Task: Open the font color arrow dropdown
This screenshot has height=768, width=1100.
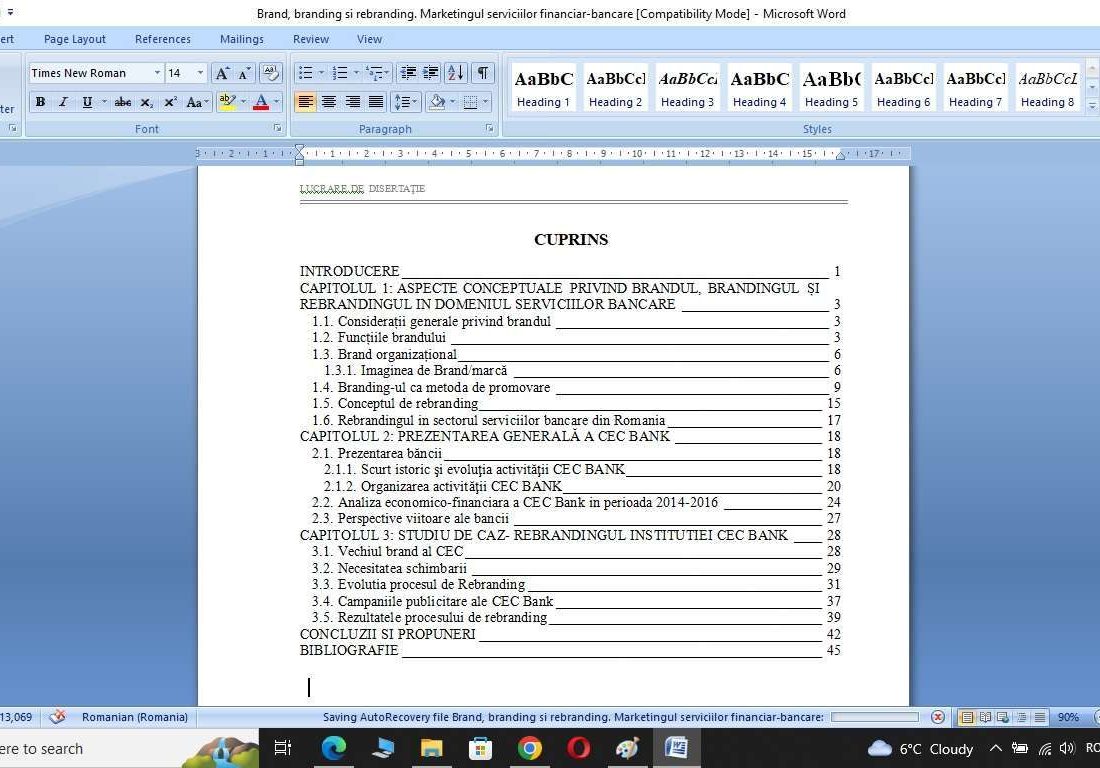Action: [276, 102]
